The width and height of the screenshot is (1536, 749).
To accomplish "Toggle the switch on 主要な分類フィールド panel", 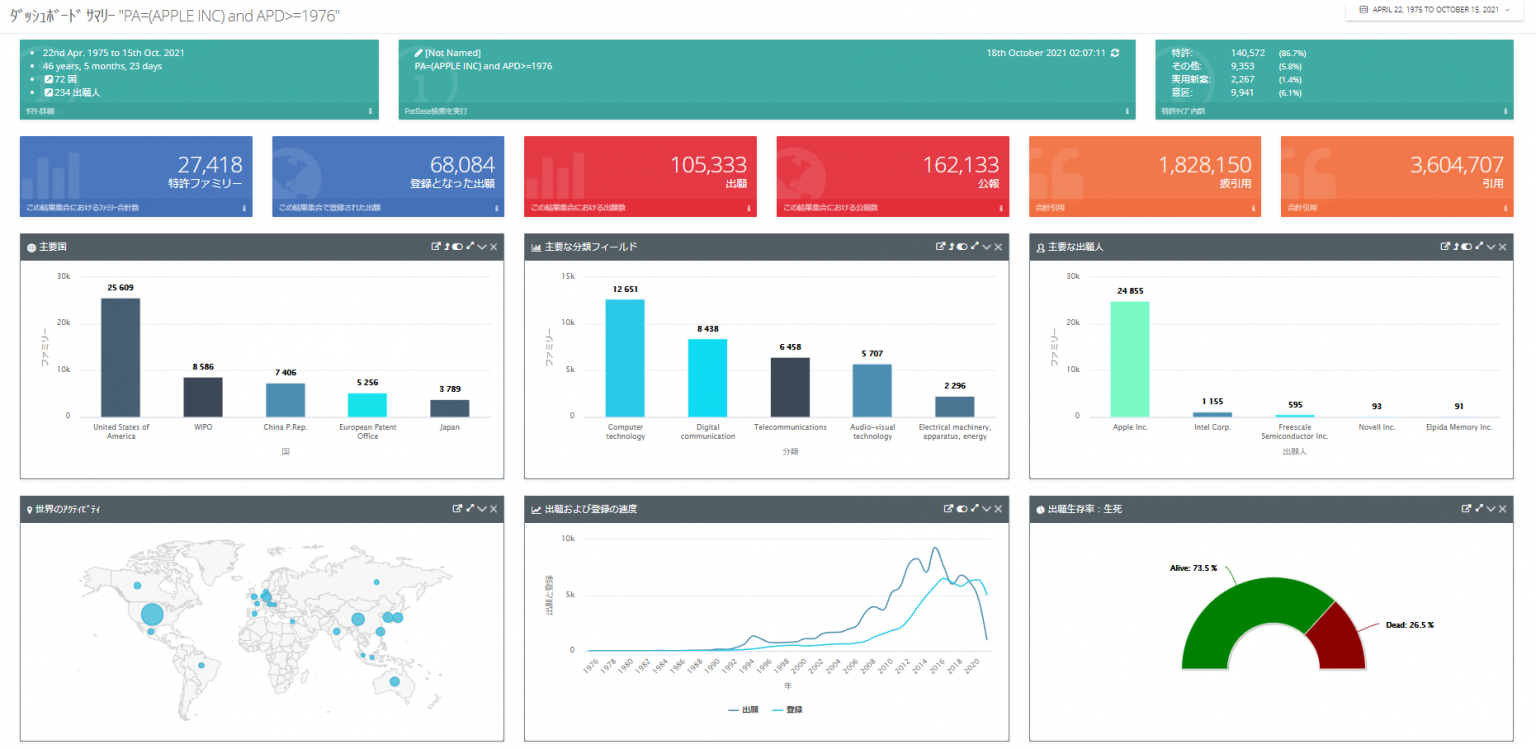I will point(963,246).
